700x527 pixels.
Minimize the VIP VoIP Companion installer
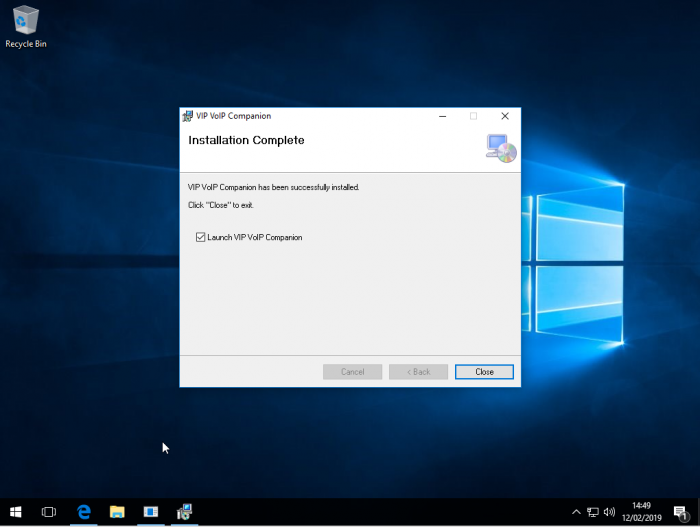coord(442,116)
